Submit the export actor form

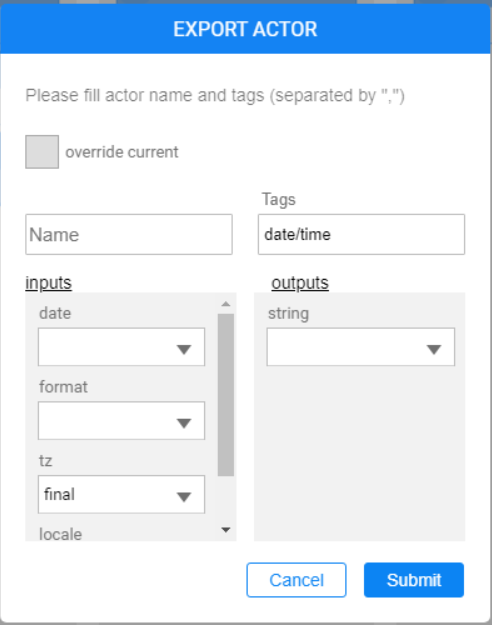coord(414,580)
